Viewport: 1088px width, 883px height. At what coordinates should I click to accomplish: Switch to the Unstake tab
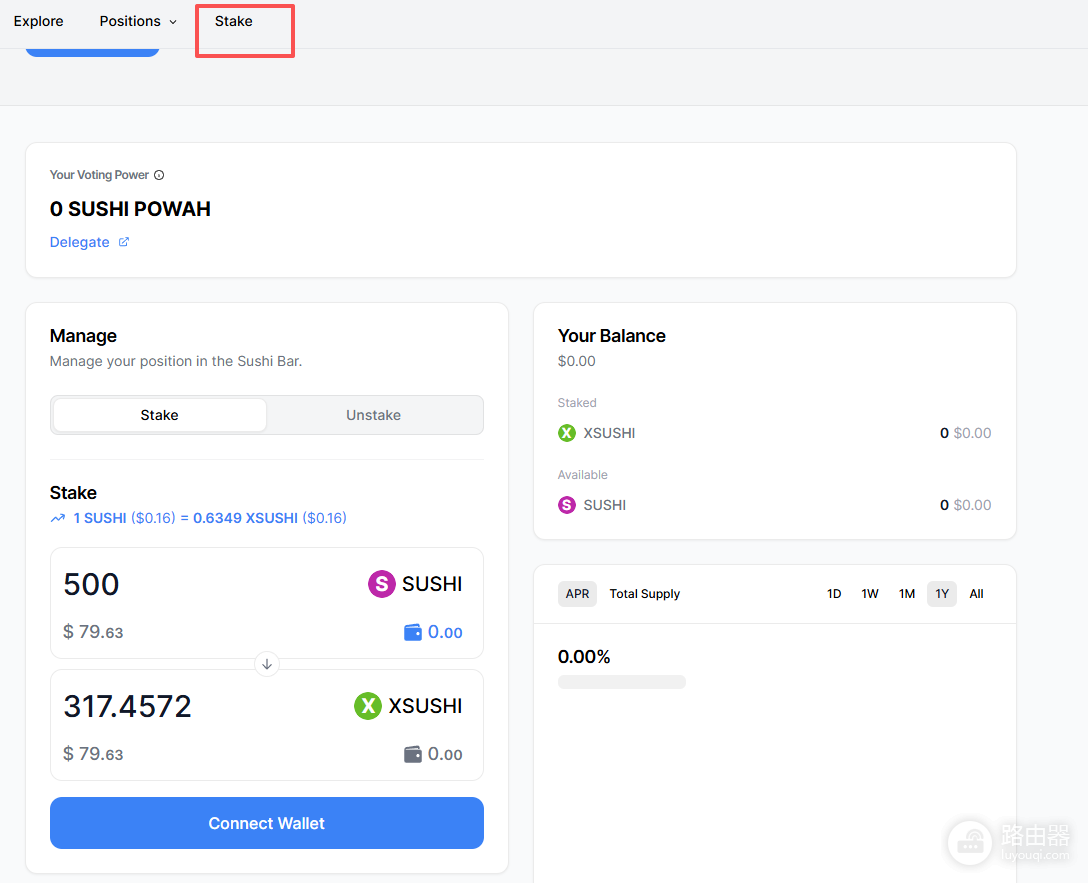coord(373,415)
